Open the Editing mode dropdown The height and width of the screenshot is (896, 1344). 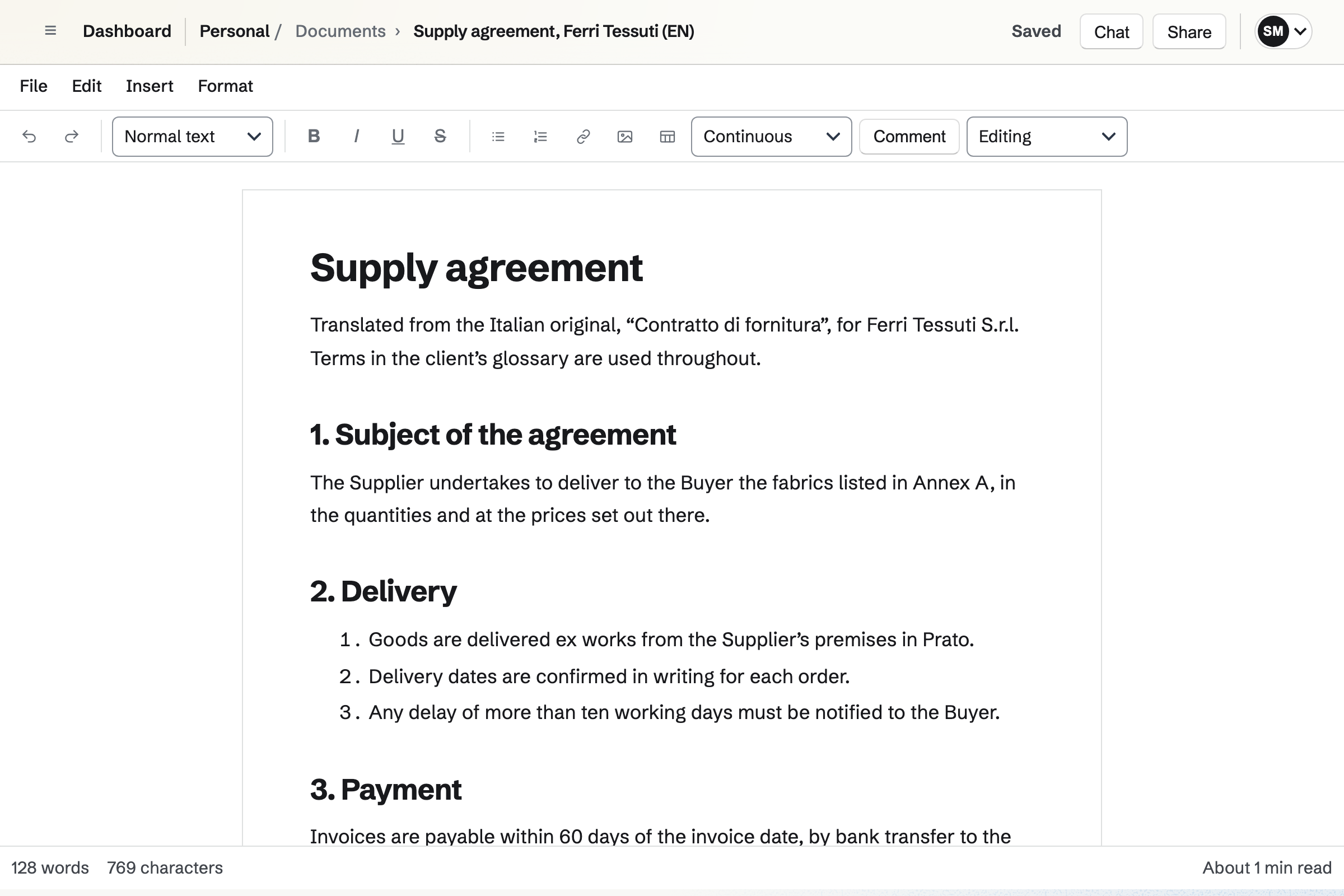click(1047, 137)
